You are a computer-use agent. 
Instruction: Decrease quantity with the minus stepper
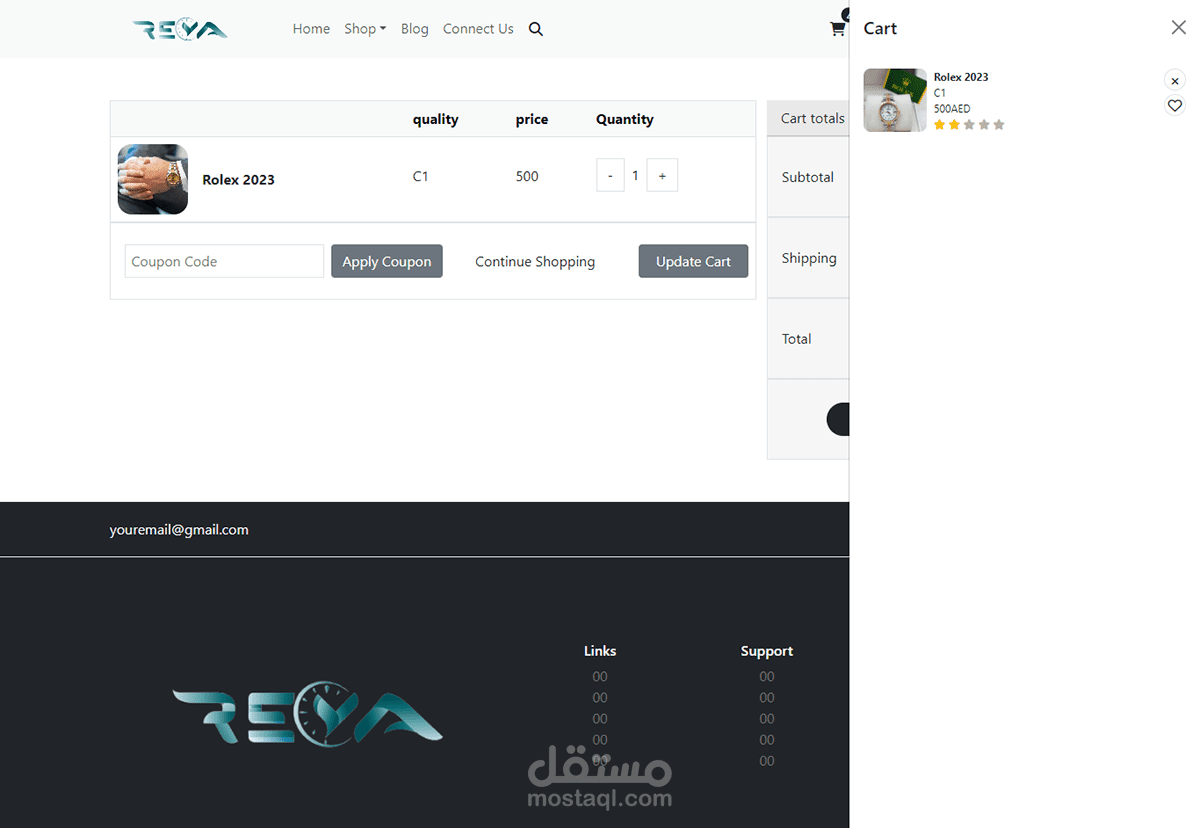click(610, 175)
